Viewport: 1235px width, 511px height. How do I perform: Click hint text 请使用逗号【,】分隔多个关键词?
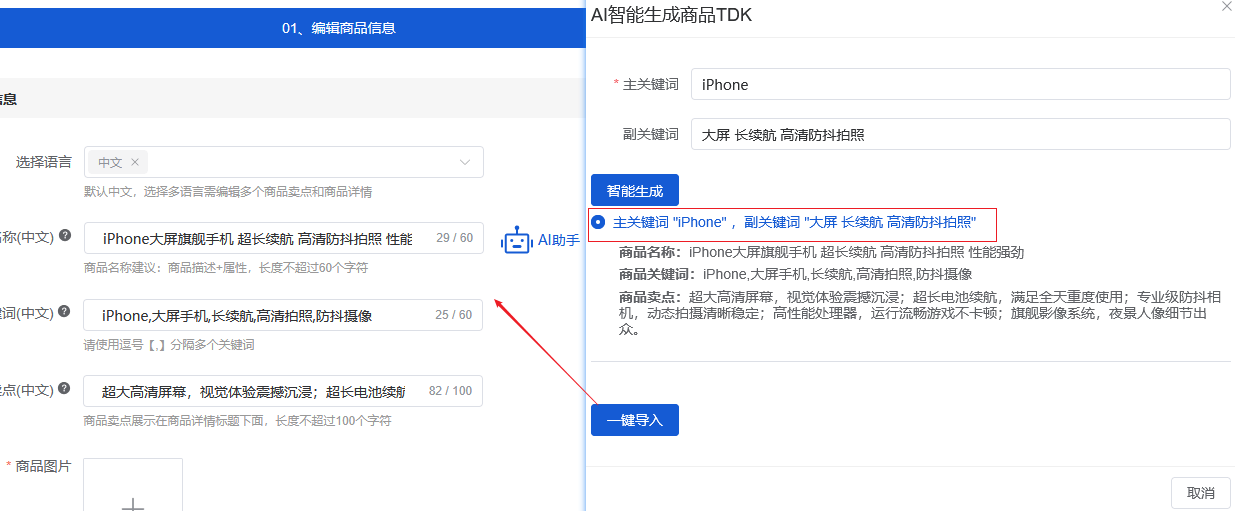click(169, 345)
